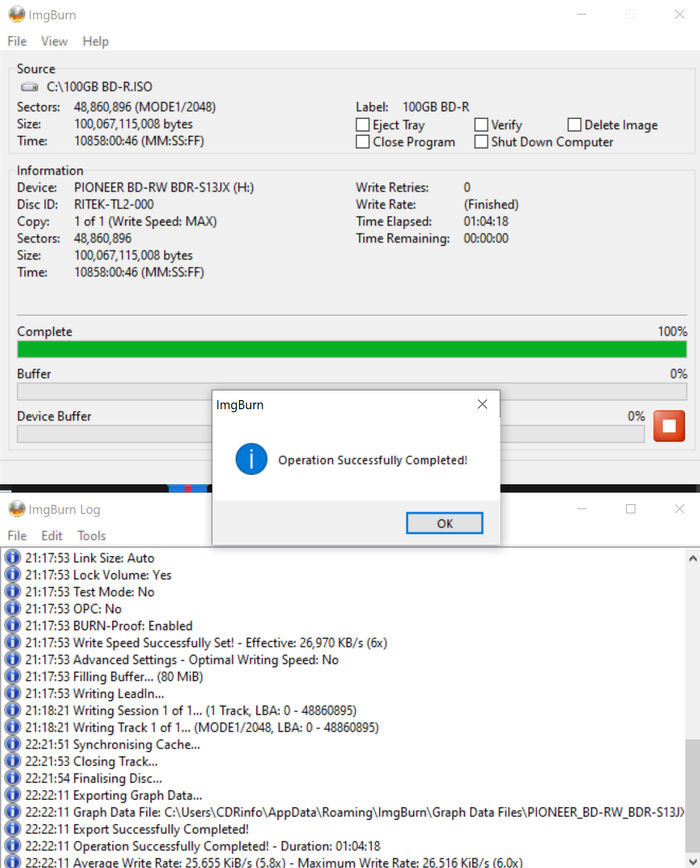Maximize the ImgBurn Log window
The width and height of the screenshot is (700, 868).
(x=630, y=509)
